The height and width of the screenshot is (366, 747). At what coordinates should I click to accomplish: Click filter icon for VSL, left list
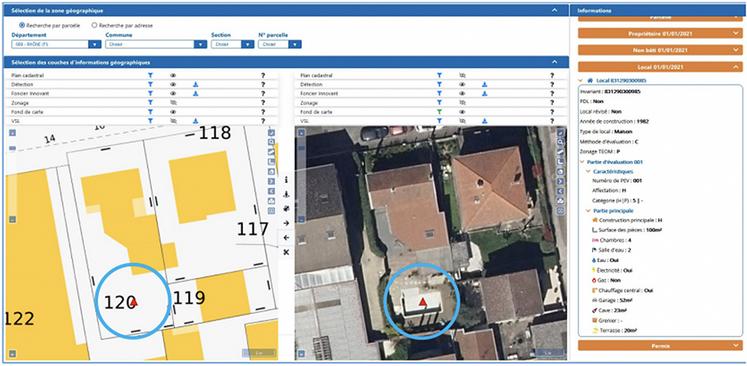151,121
